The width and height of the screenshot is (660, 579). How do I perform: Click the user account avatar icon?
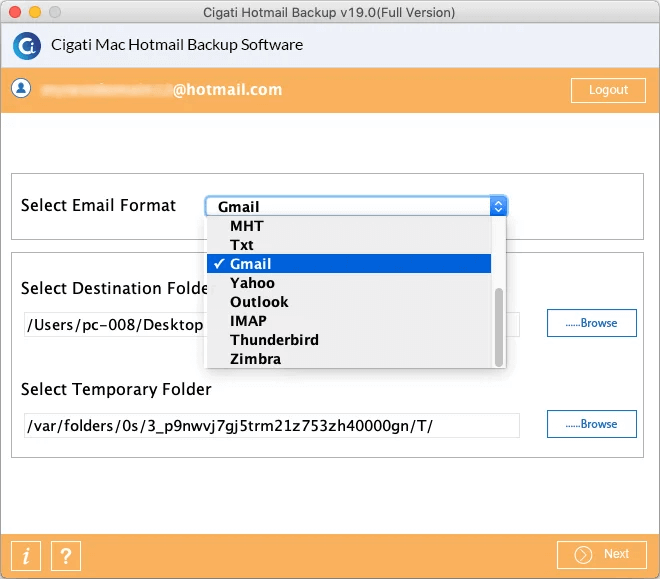click(x=21, y=88)
